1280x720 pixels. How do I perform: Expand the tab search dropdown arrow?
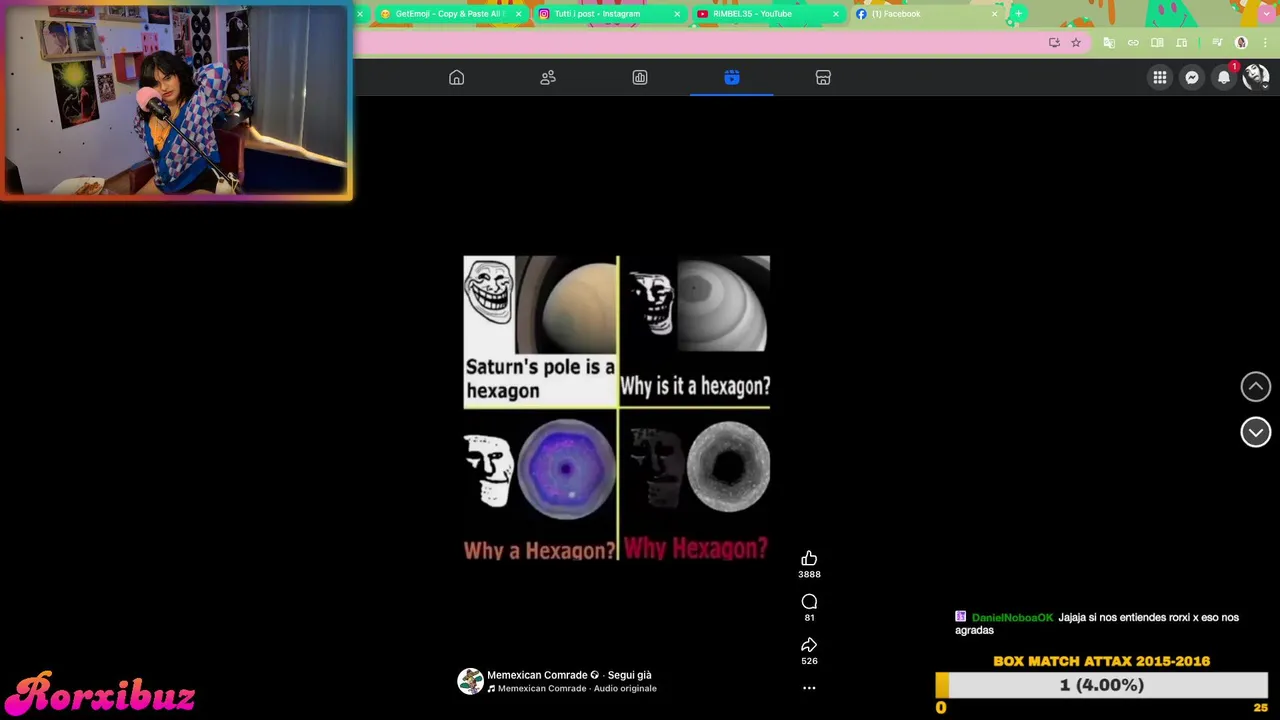1266,14
